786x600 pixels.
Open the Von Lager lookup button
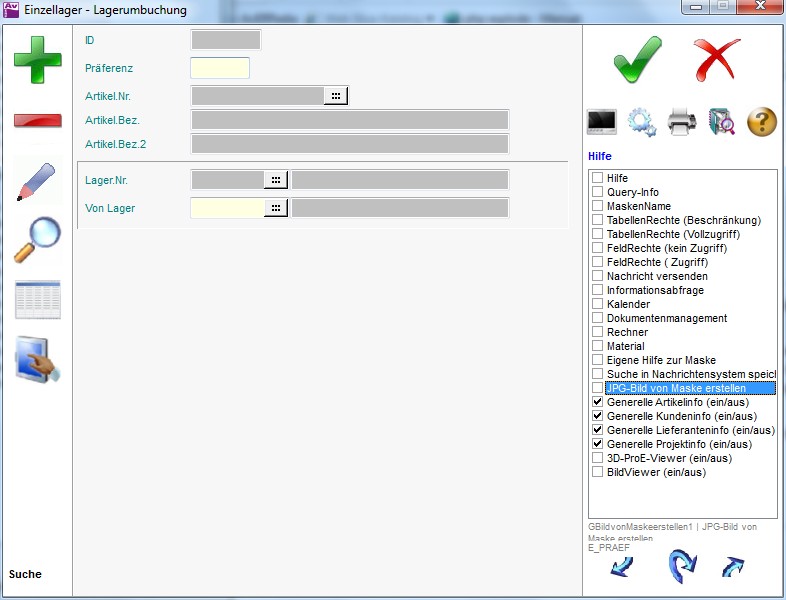click(276, 208)
